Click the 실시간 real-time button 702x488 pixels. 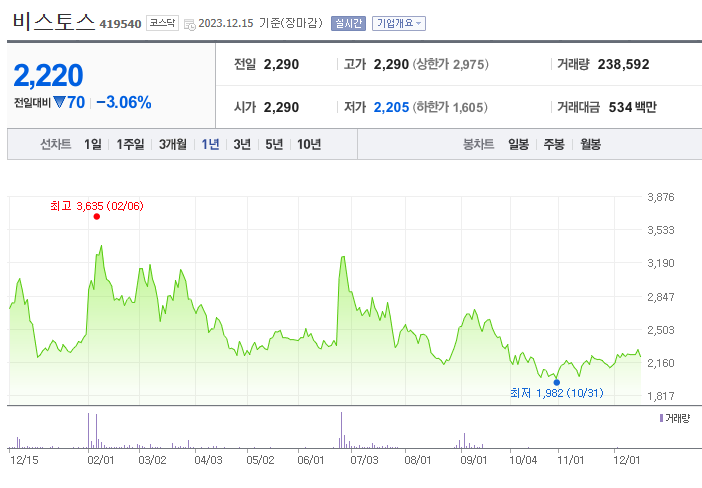[x=348, y=23]
